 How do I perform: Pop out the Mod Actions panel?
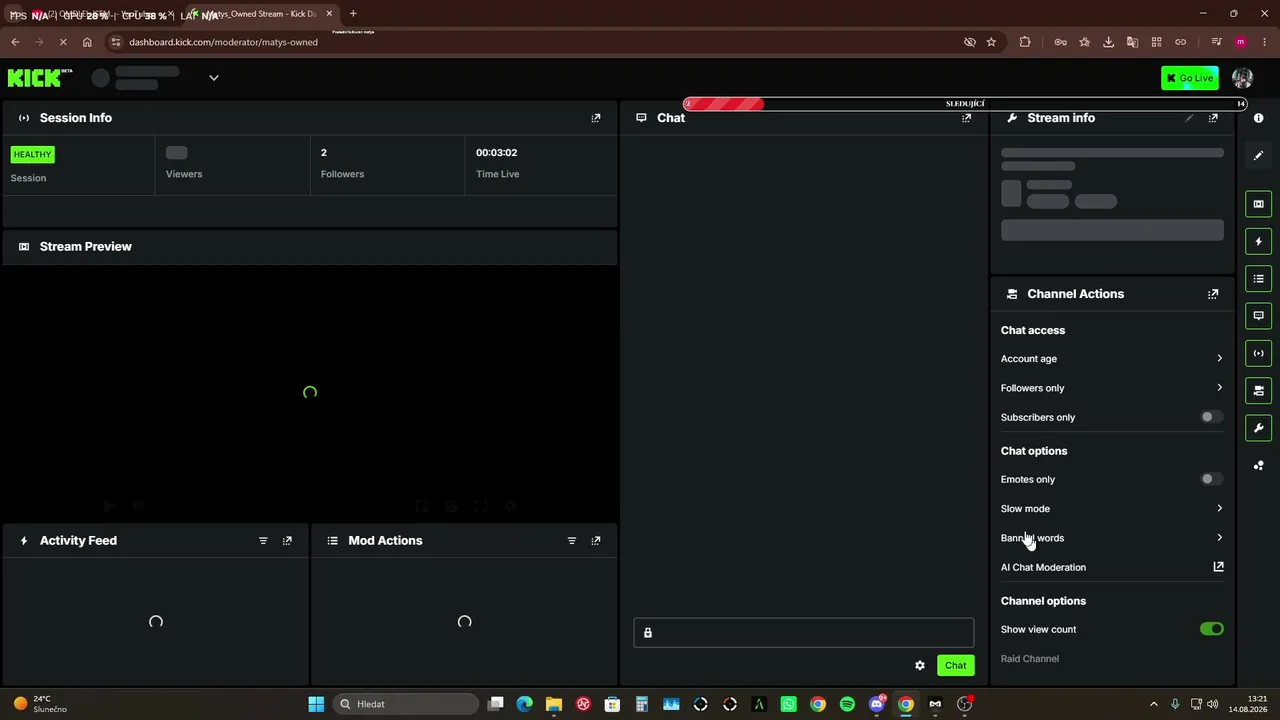click(596, 541)
